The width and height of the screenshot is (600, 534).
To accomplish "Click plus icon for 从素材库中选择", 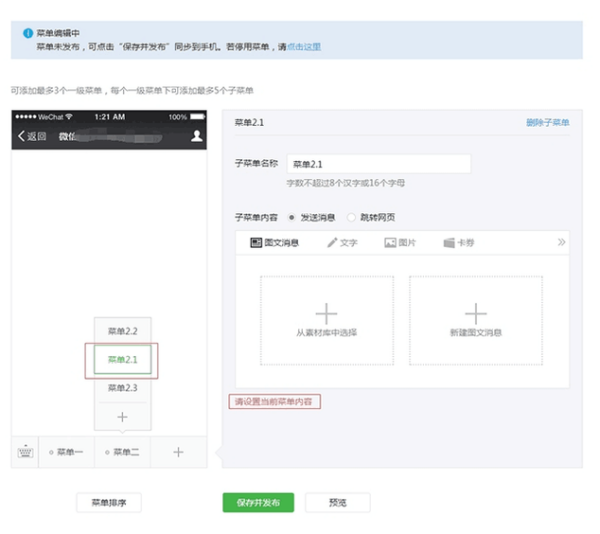I will pyautogui.click(x=326, y=313).
